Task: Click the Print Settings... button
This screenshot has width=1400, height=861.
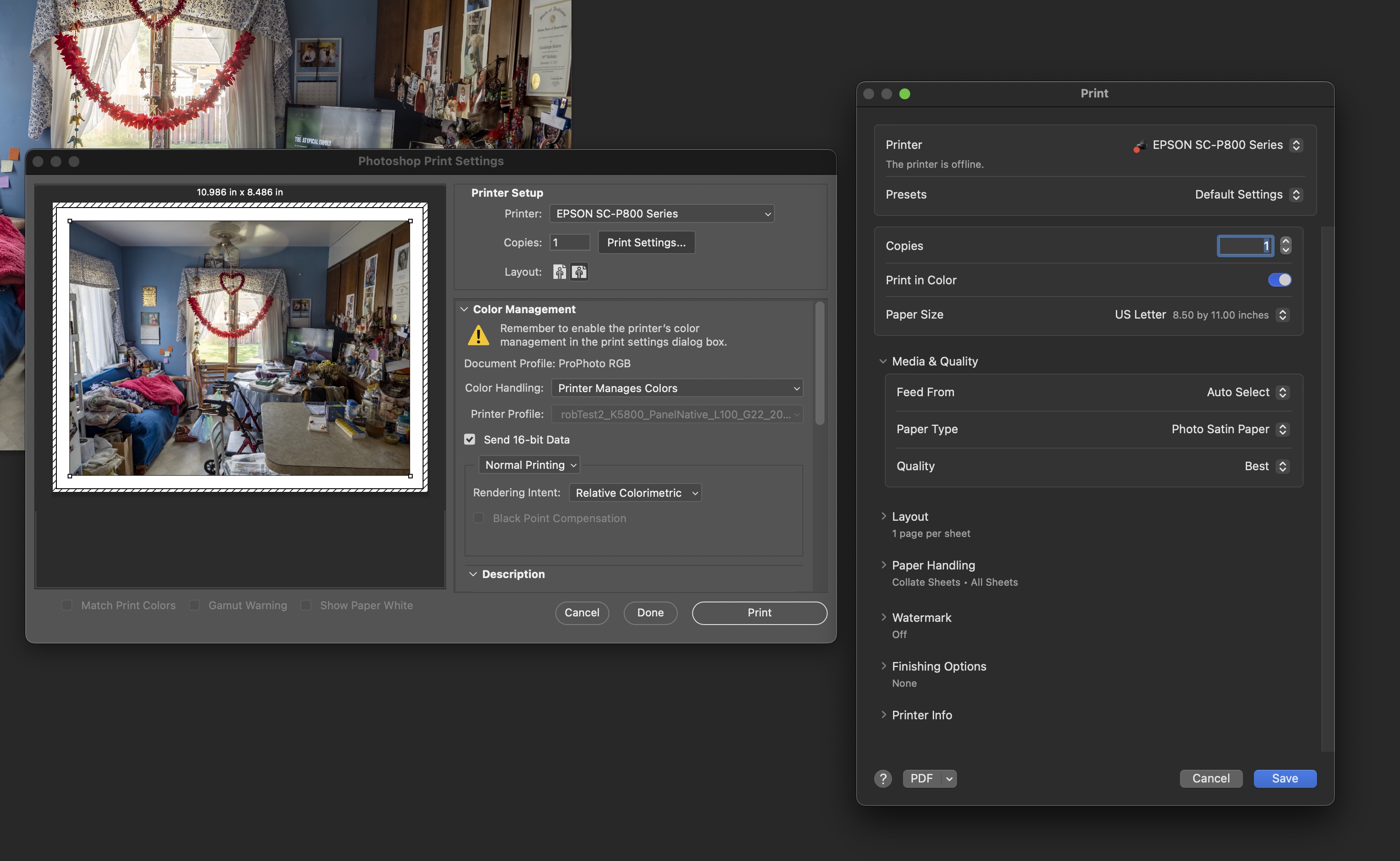Action: 646,242
